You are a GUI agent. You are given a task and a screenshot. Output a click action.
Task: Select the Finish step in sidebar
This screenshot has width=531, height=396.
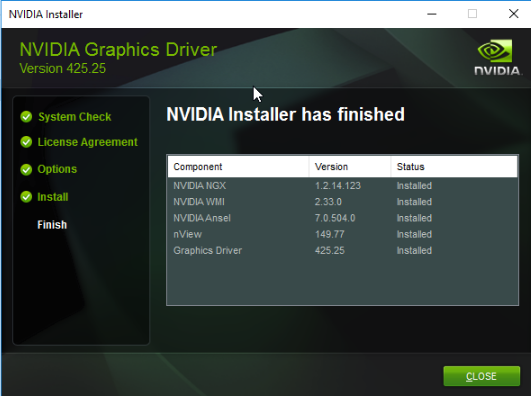coord(52,225)
